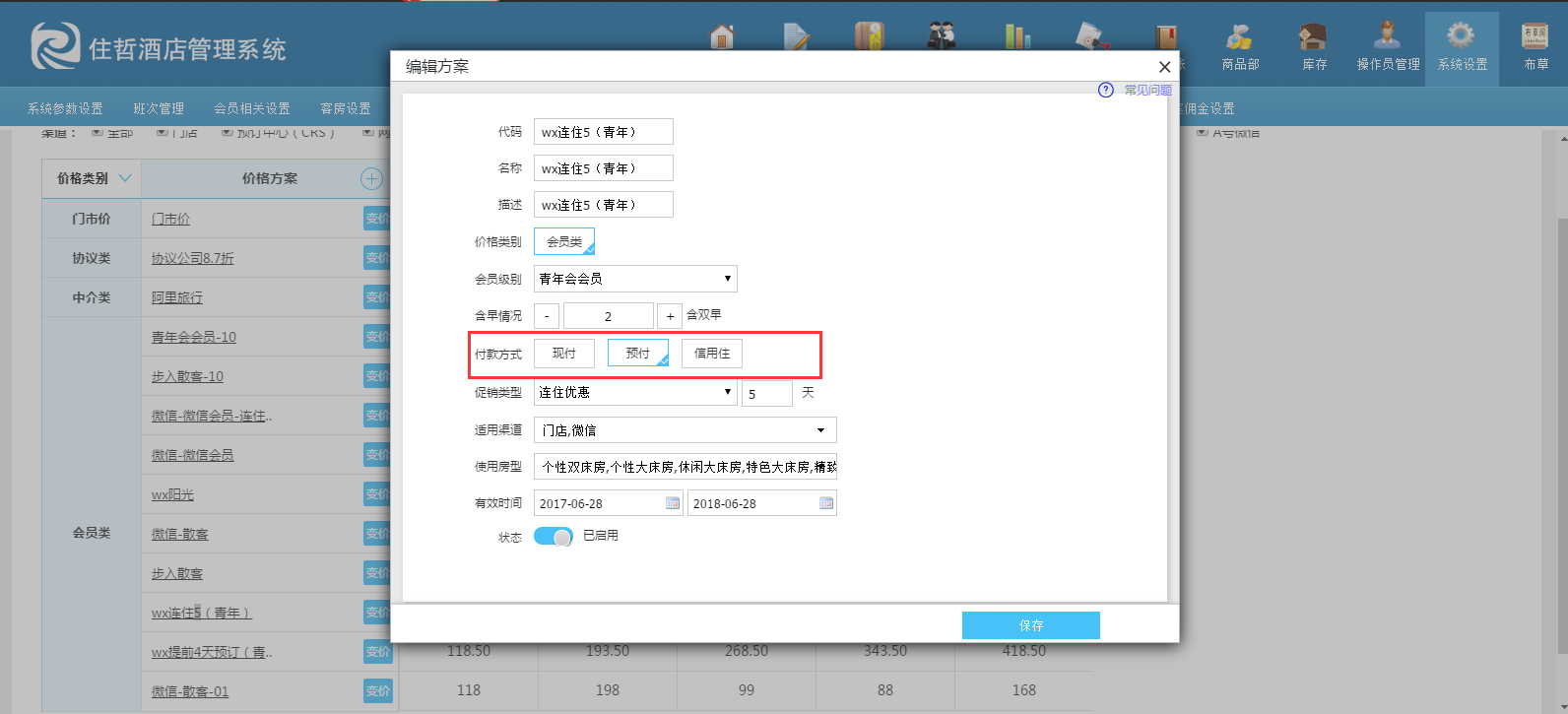Viewport: 1568px width, 714px height.
Task: Toggle the 状态 enabled switch
Action: tap(554, 537)
